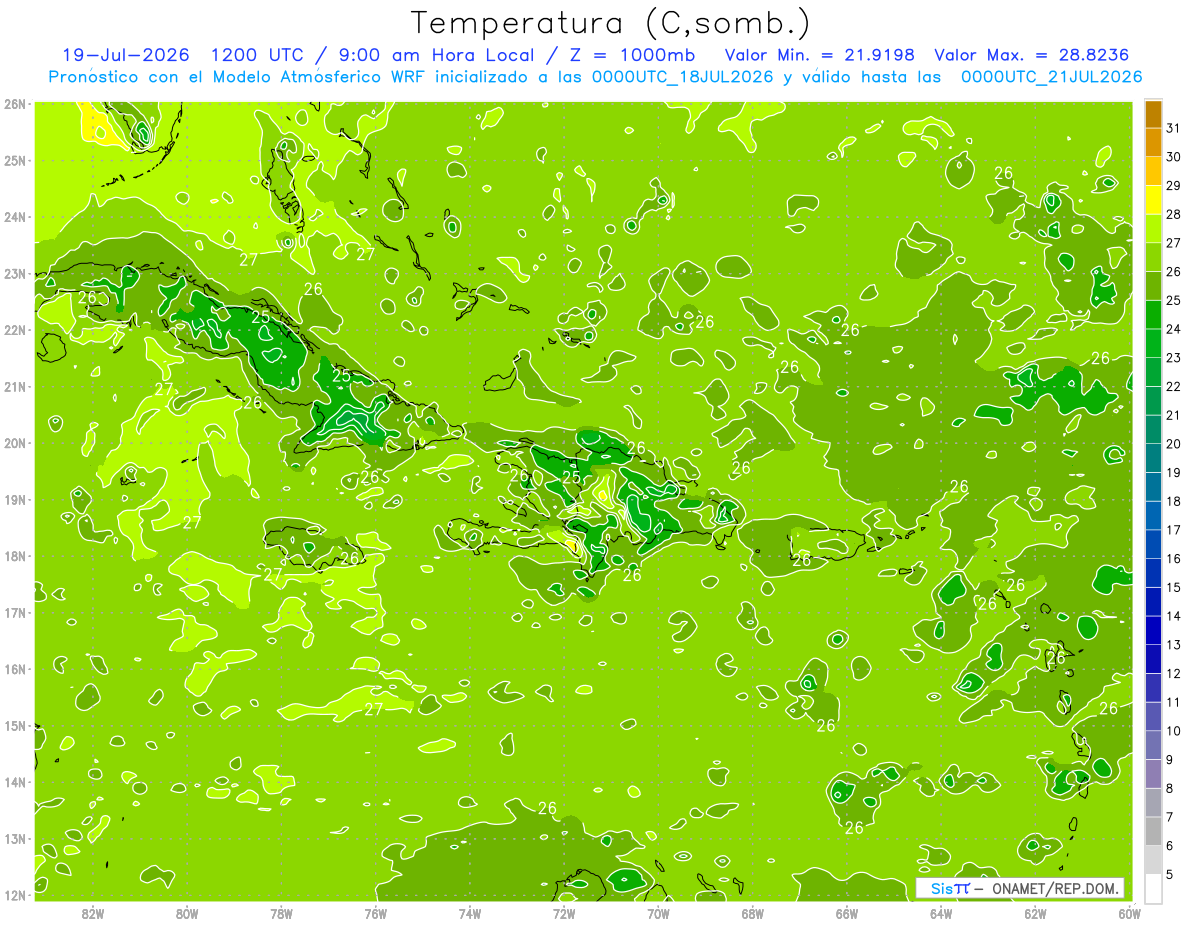Select initialization time '0000UTC_18JUL2026'

682,77
